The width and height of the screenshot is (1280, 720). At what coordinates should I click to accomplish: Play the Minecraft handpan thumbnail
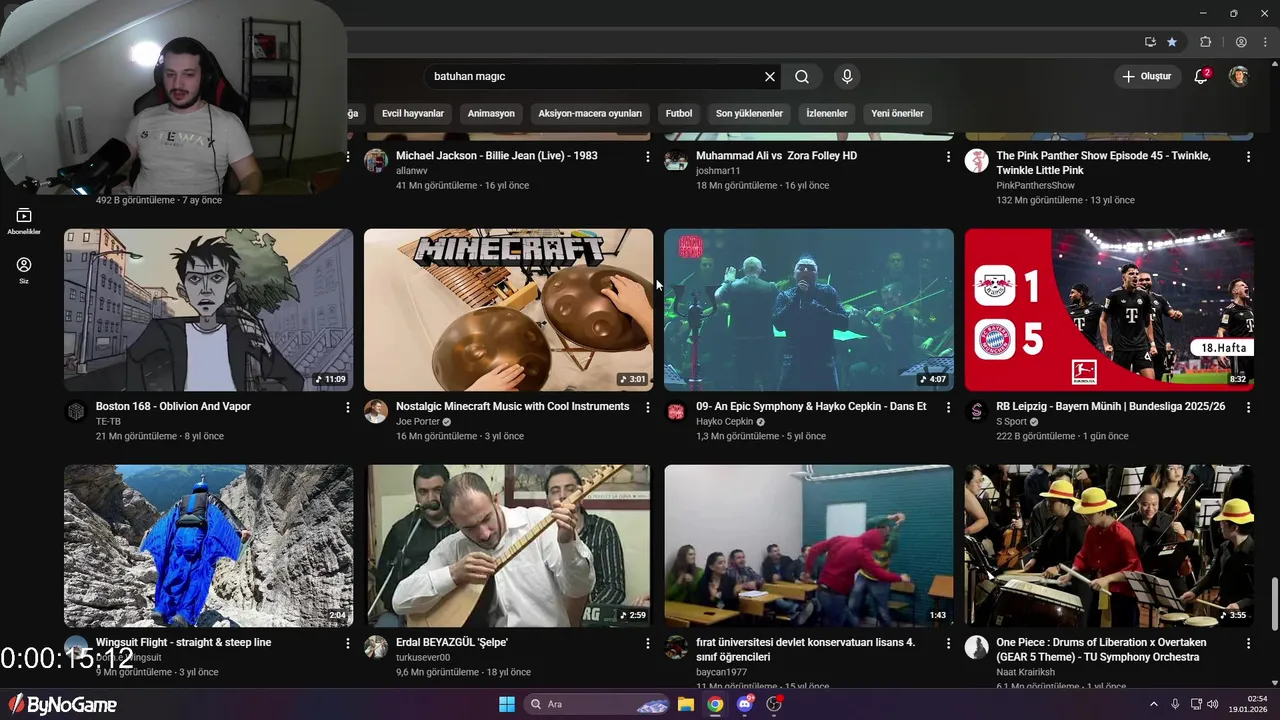coord(508,310)
